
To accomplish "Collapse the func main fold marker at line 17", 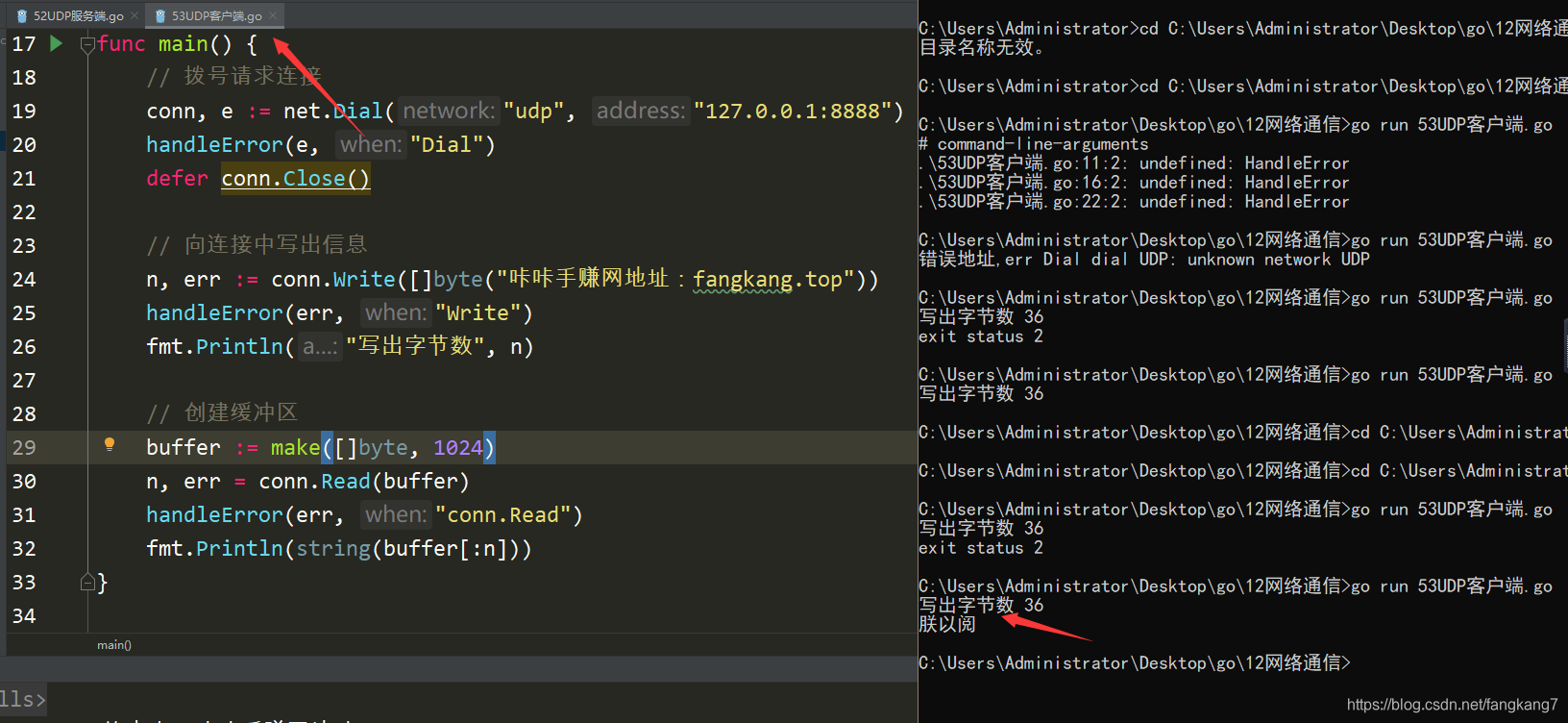I will pos(87,44).
